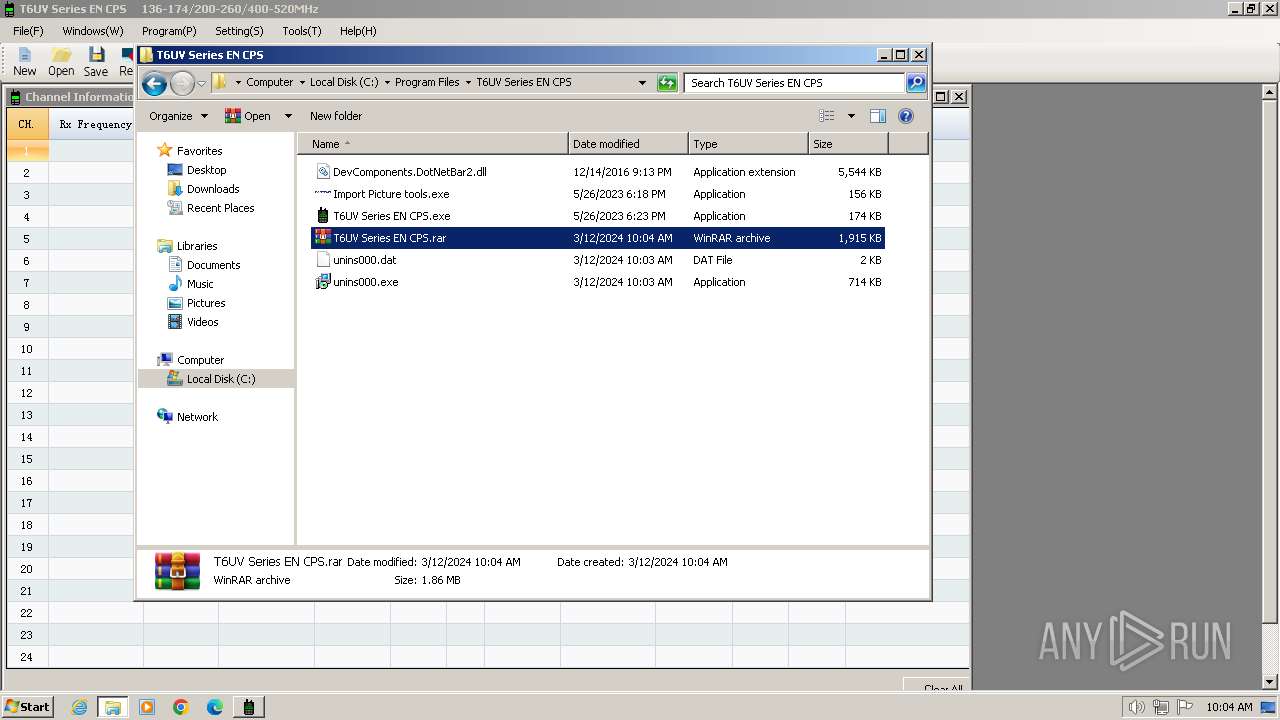Viewport: 1280px width, 720px height.
Task: Expand Program Files breadcrumb arrow
Action: (468, 83)
